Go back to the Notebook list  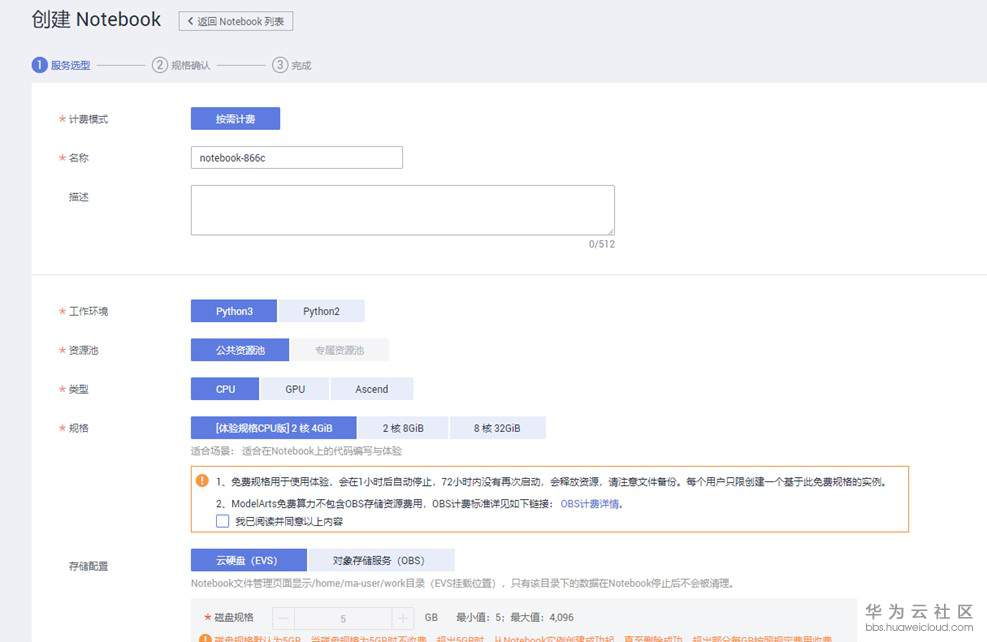235,21
